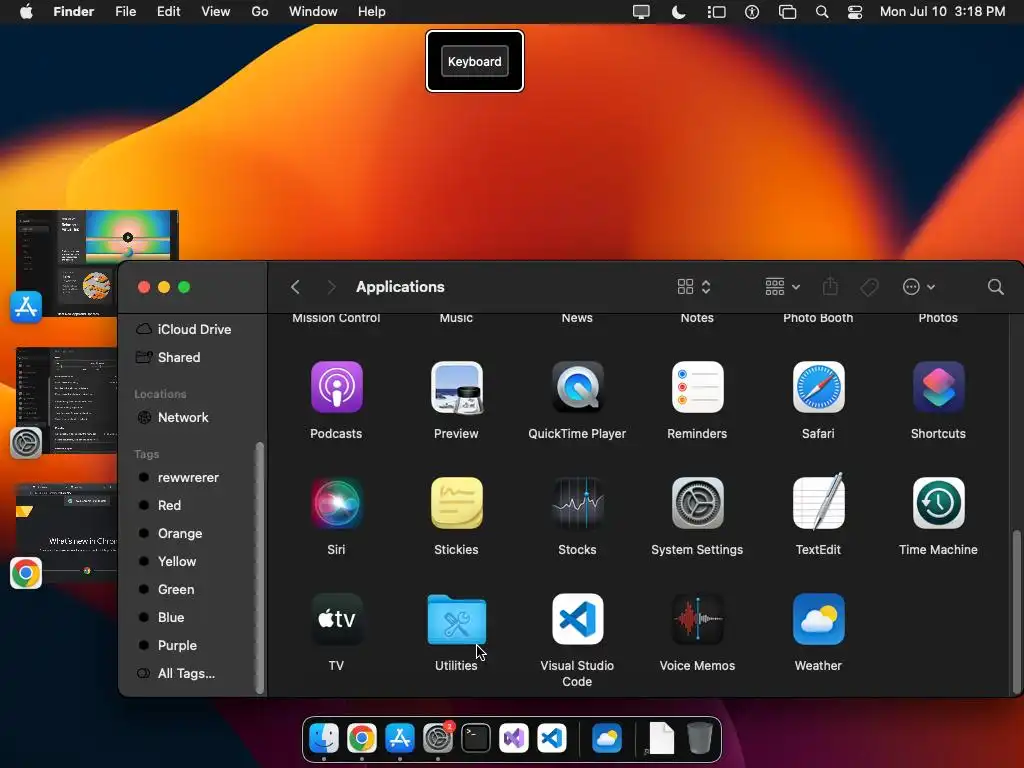Screen dimensions: 1024x768
Task: Select the QuickTime Player icon
Action: pos(577,387)
